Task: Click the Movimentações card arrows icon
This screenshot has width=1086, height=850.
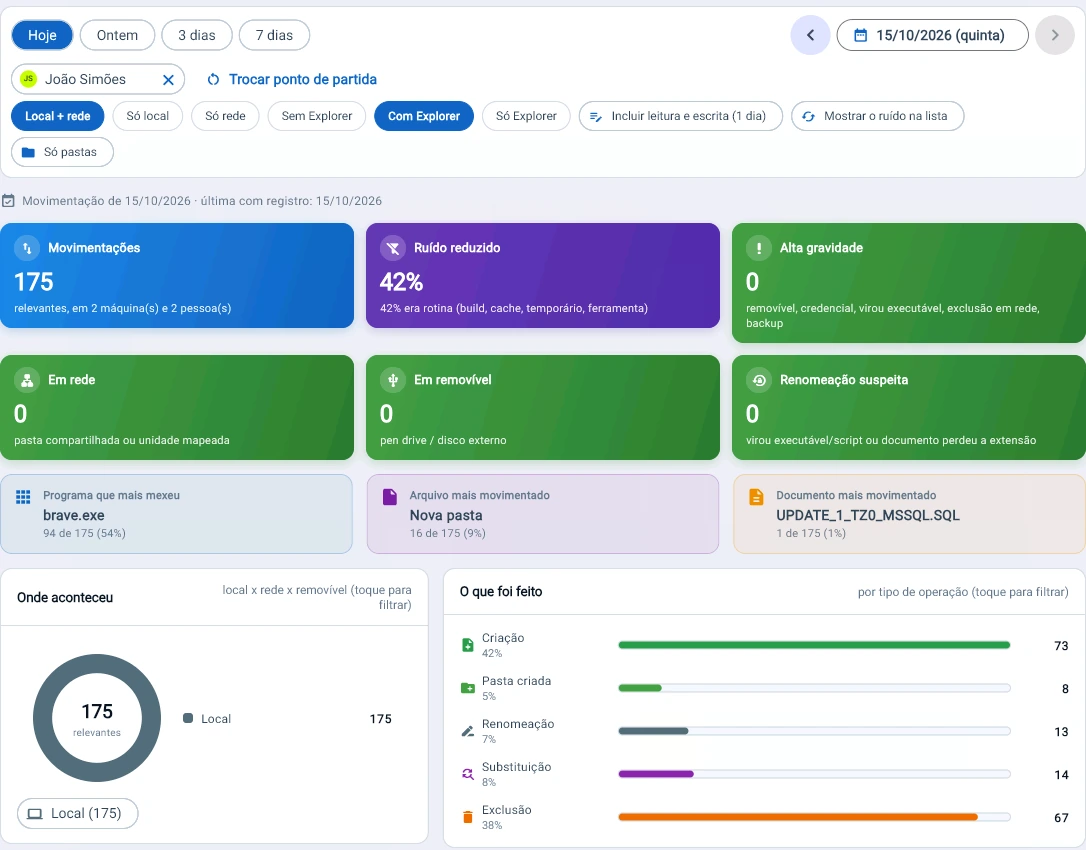Action: 27,248
